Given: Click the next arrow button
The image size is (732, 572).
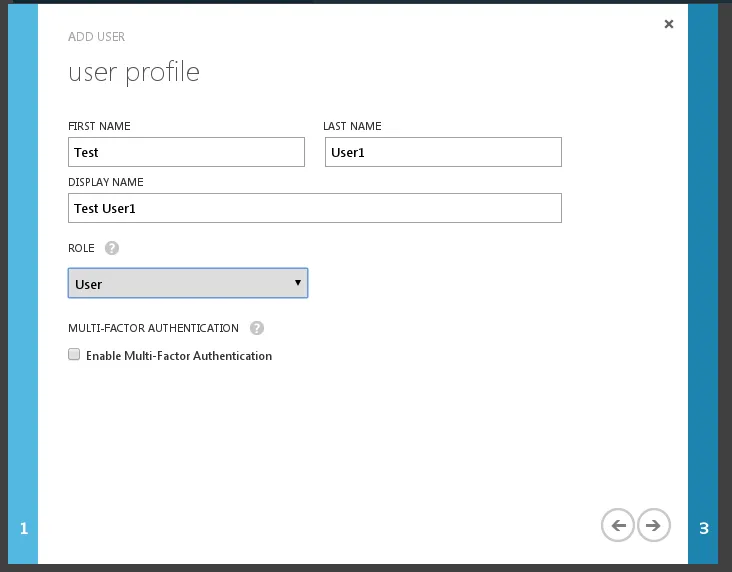Looking at the screenshot, I should point(654,525).
